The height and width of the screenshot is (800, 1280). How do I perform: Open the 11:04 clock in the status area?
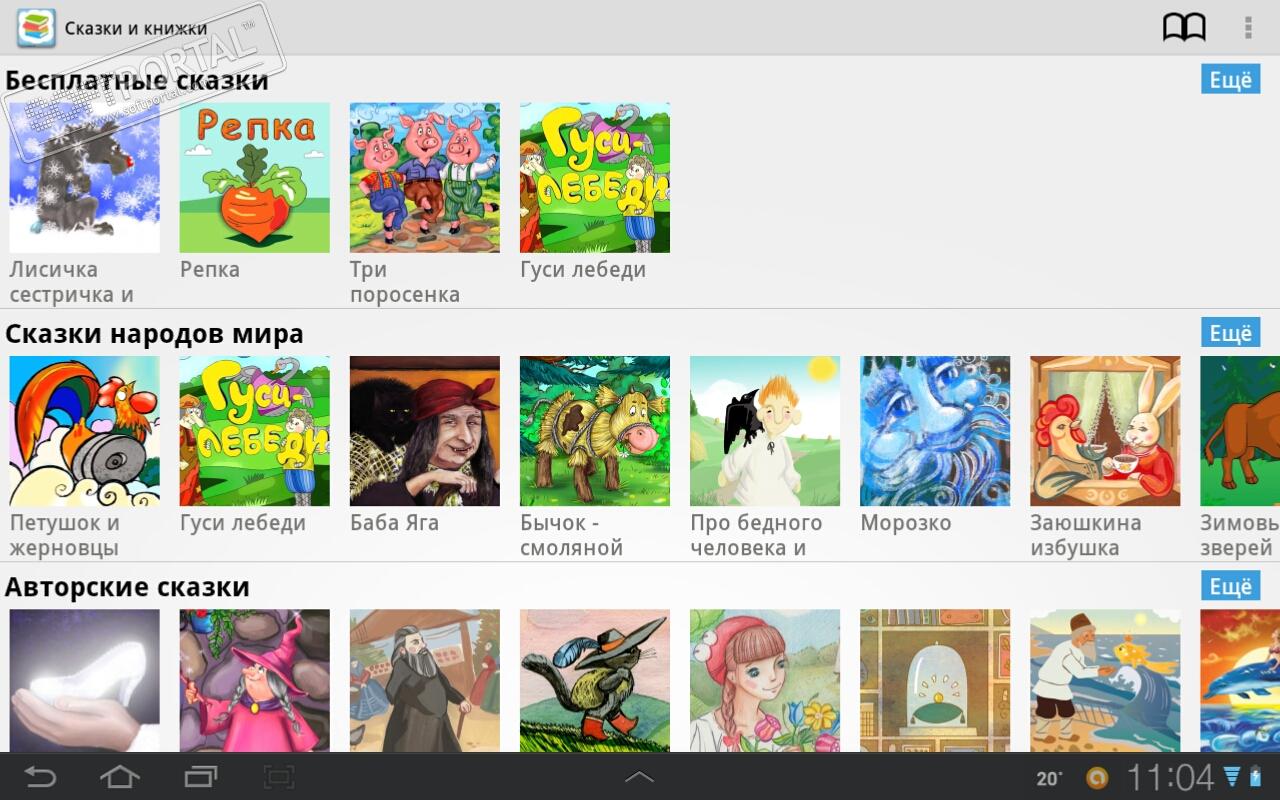point(1170,777)
